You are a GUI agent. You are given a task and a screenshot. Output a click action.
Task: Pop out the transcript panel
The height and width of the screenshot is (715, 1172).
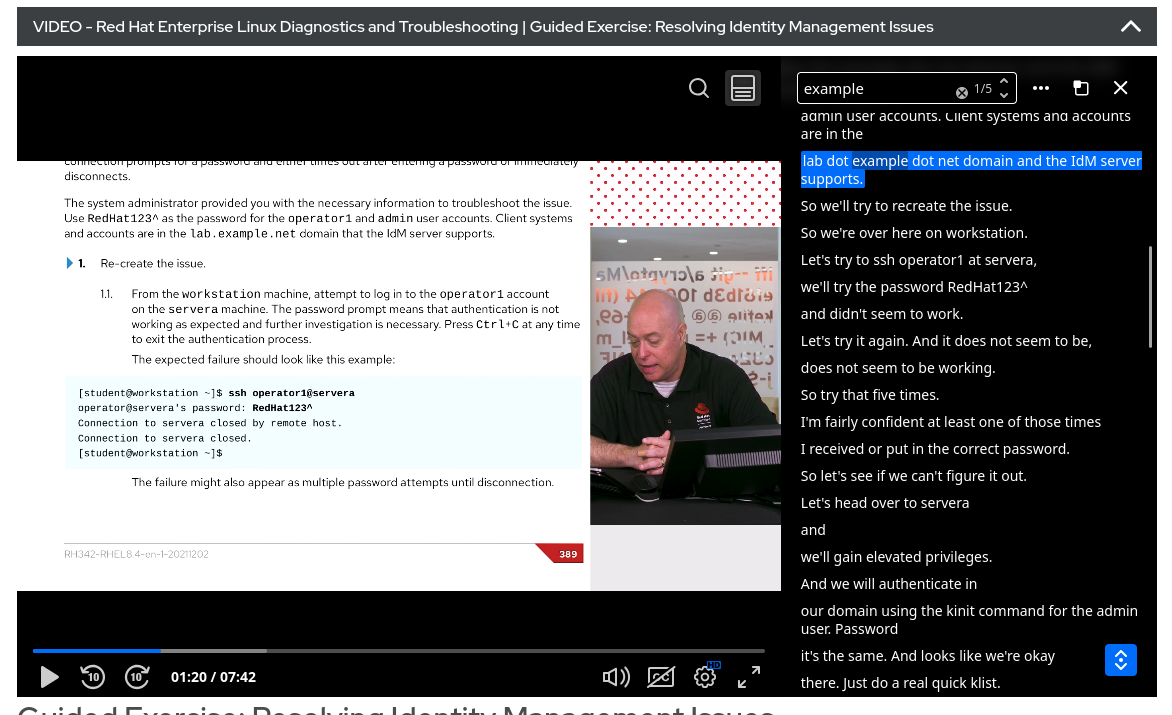point(1081,88)
